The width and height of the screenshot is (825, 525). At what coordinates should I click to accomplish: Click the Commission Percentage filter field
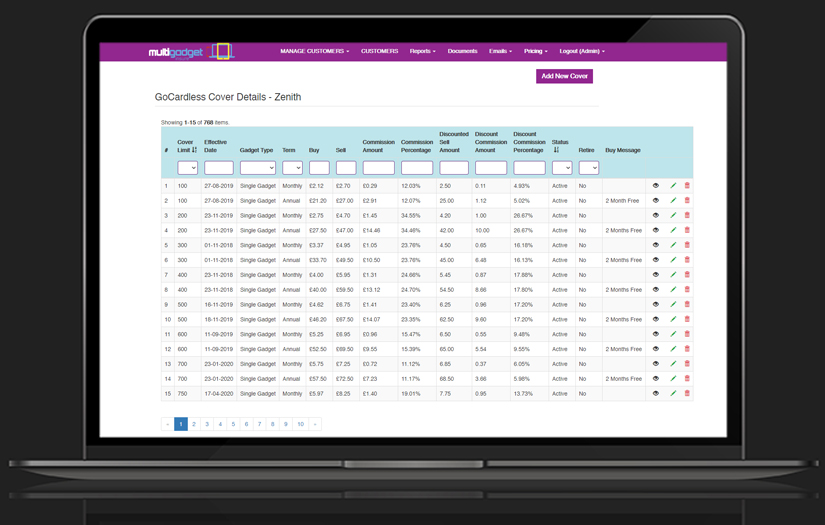417,168
